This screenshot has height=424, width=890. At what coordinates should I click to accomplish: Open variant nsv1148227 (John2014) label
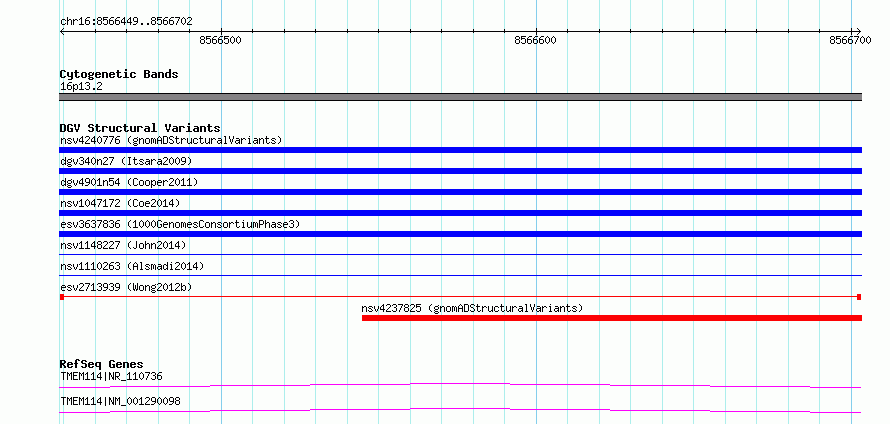point(123,245)
